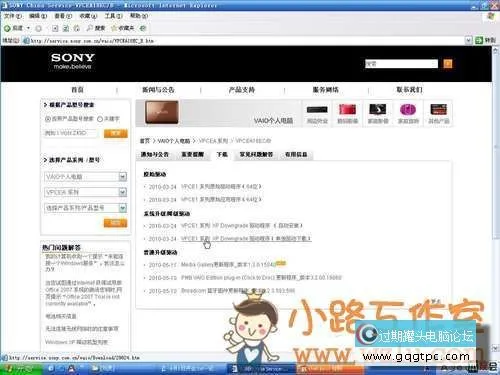Open the 帮助 (Help) menu
Image resolution: width=500 pixels, height=375 pixels.
point(139,16)
